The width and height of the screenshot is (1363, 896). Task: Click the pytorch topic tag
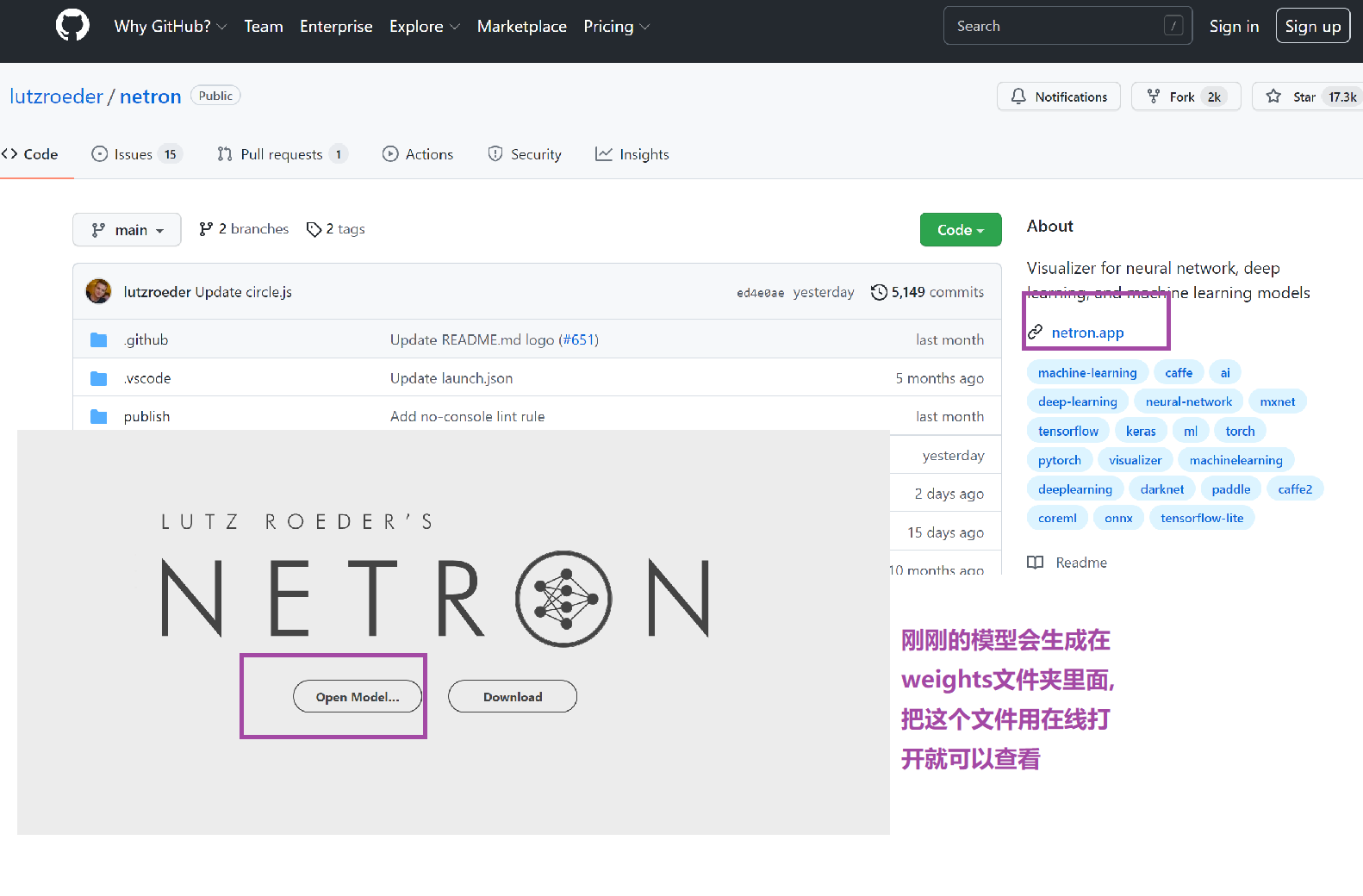pos(1060,460)
